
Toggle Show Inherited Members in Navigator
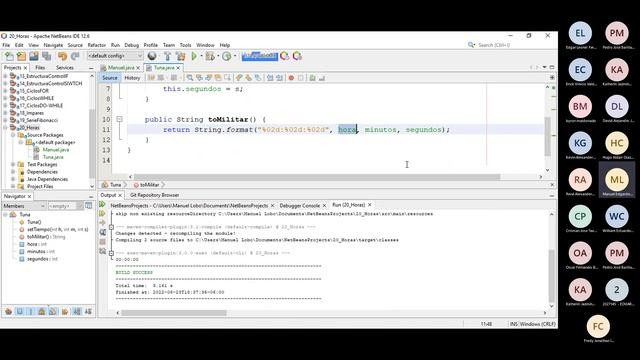(x=9, y=311)
